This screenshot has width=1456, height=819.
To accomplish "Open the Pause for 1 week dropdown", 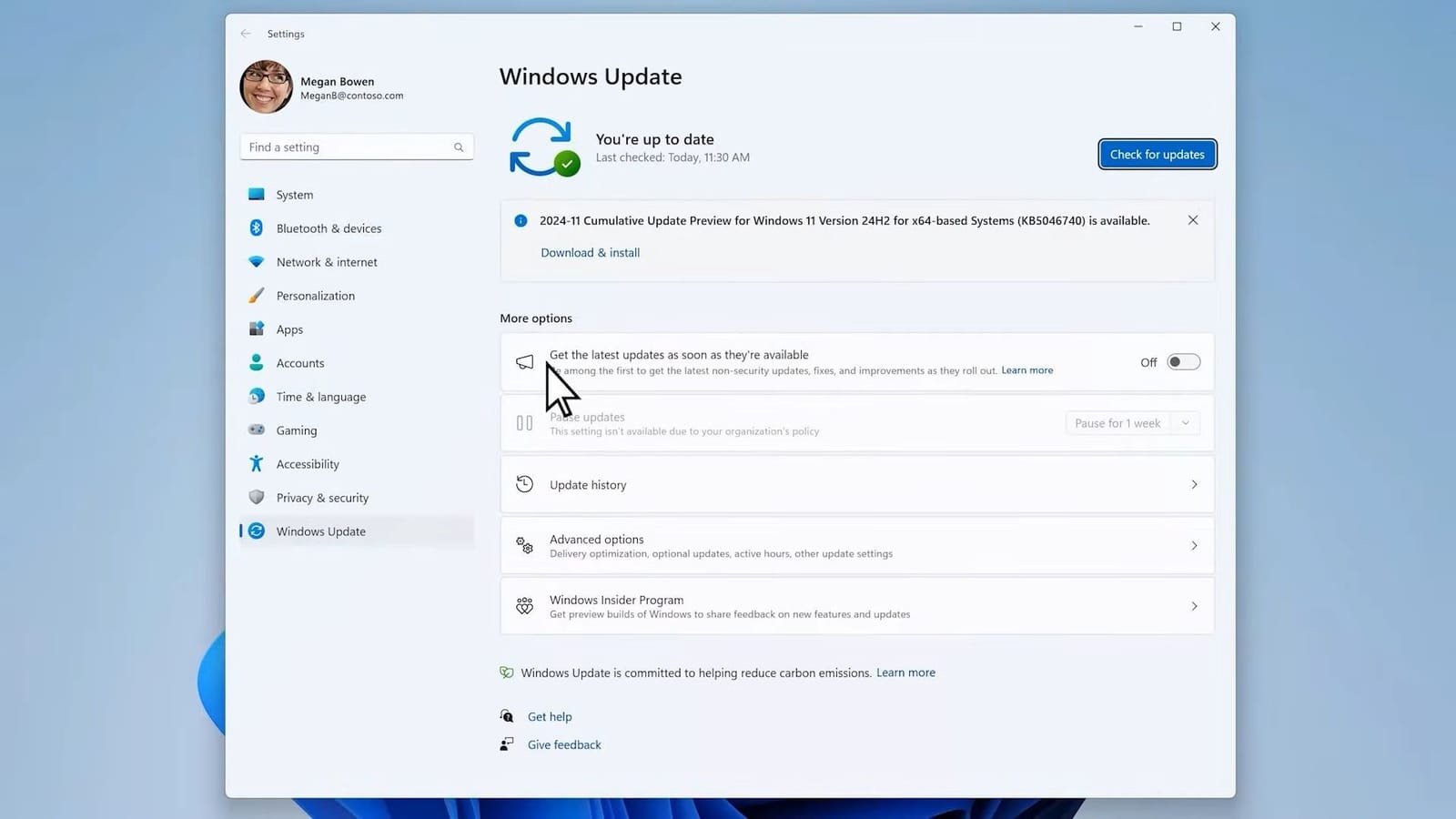I will point(1185,422).
